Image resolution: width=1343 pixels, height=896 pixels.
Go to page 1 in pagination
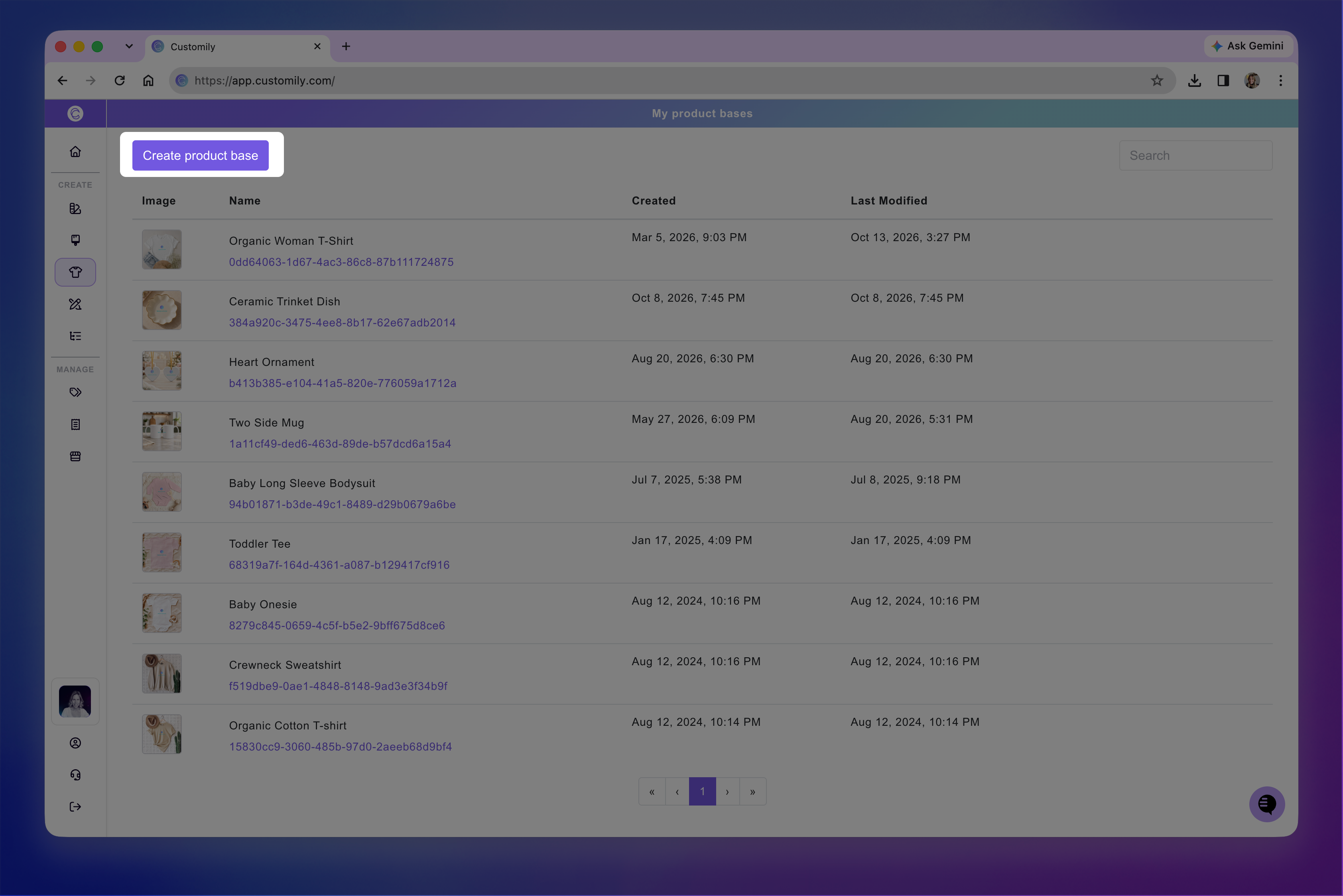702,792
